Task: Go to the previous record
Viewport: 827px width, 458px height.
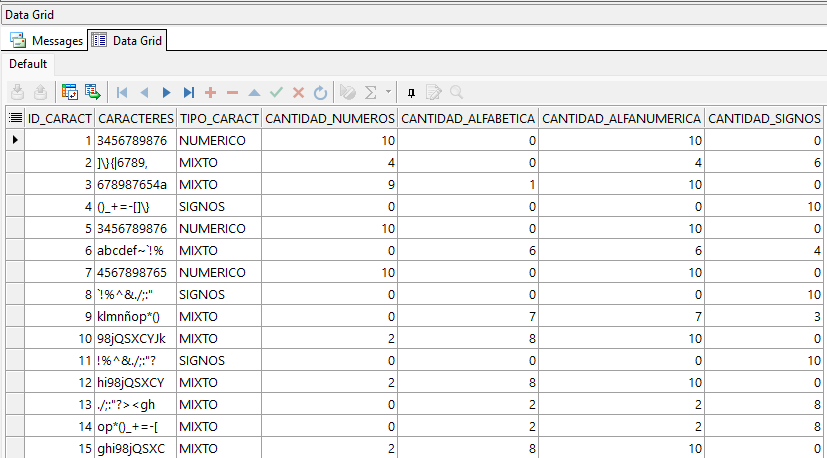Action: pos(144,92)
